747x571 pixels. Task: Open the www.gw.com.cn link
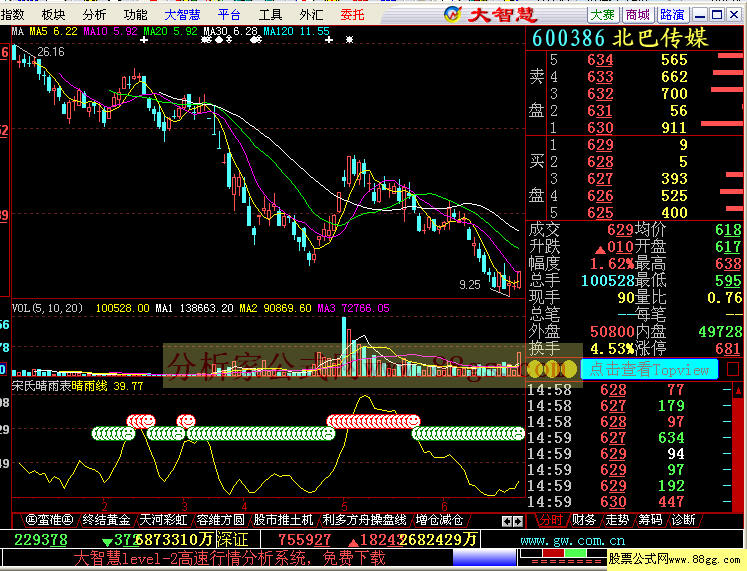(572, 541)
